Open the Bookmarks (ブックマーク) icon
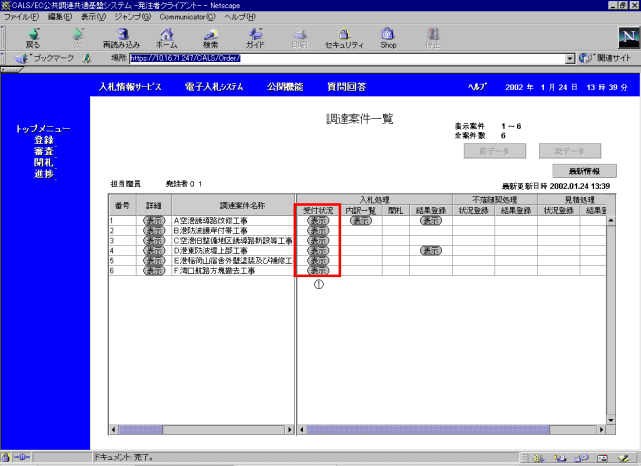Image resolution: width=641 pixels, height=466 pixels. [x=44, y=58]
